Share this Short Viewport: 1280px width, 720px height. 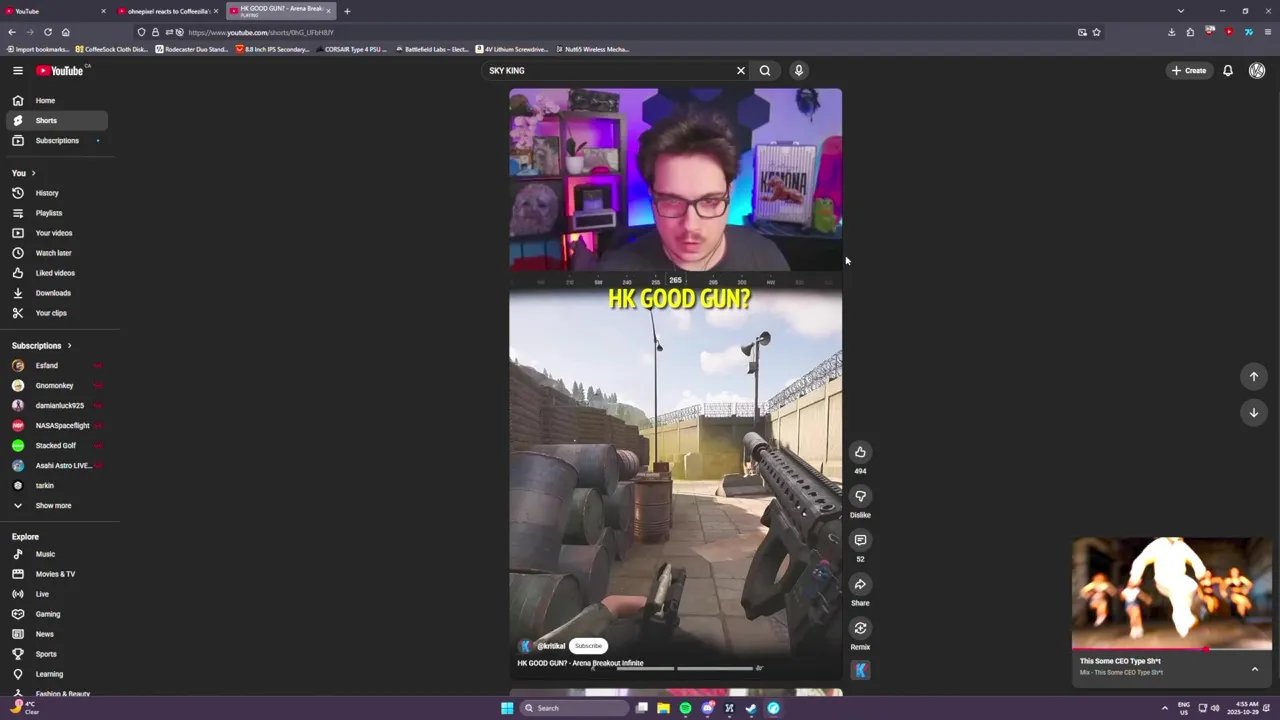[x=860, y=584]
